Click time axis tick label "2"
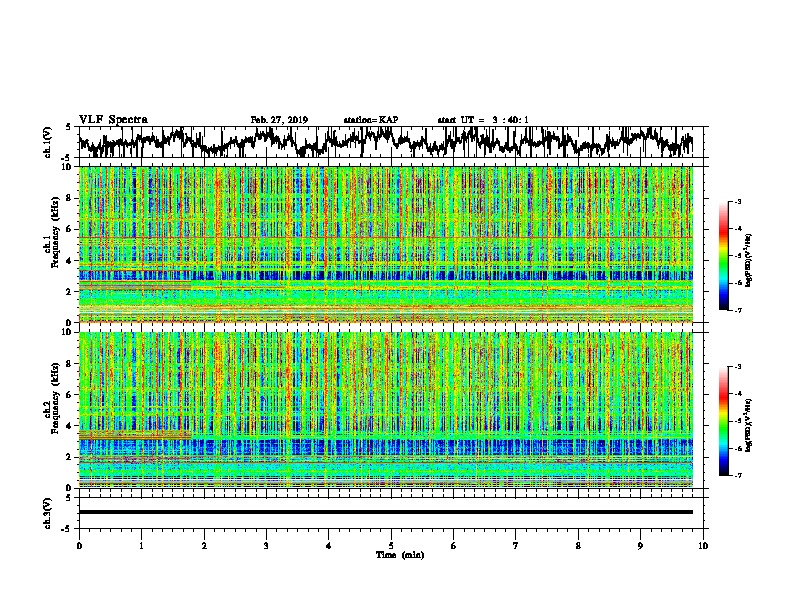The image size is (792, 612). (x=204, y=546)
